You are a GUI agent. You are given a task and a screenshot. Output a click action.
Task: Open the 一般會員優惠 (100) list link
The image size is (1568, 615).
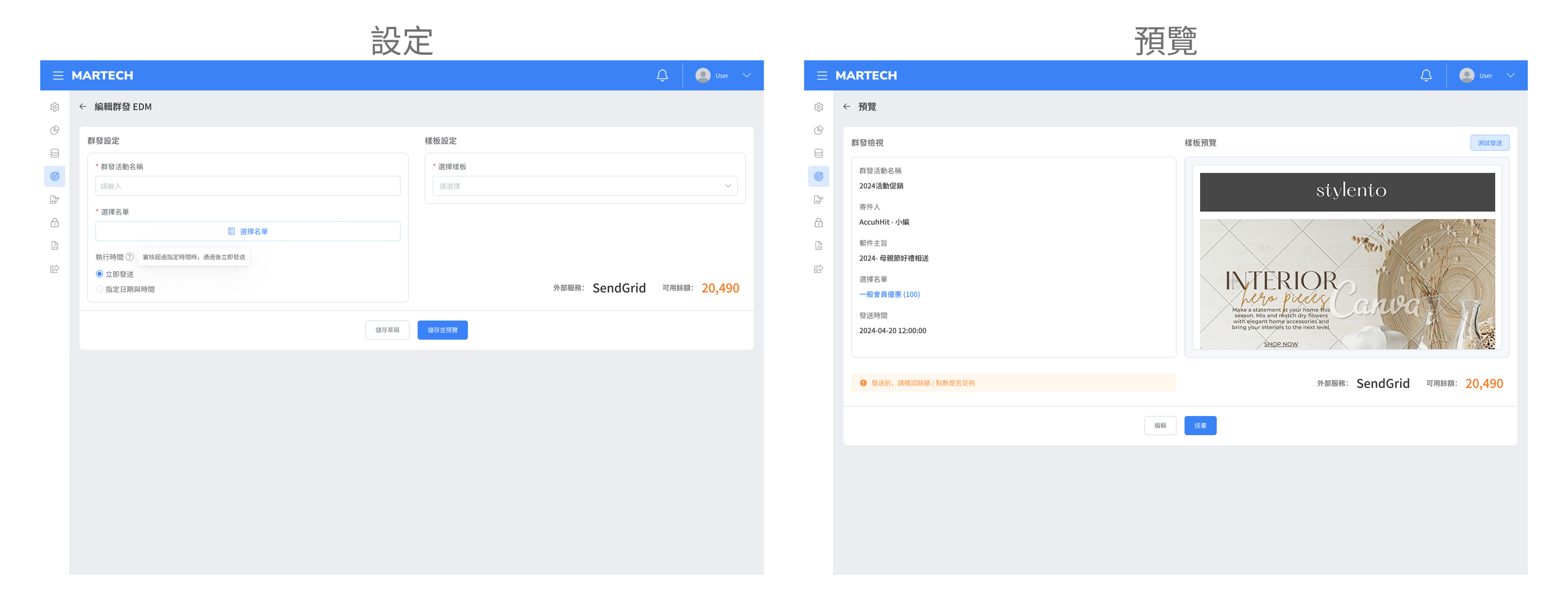point(889,294)
